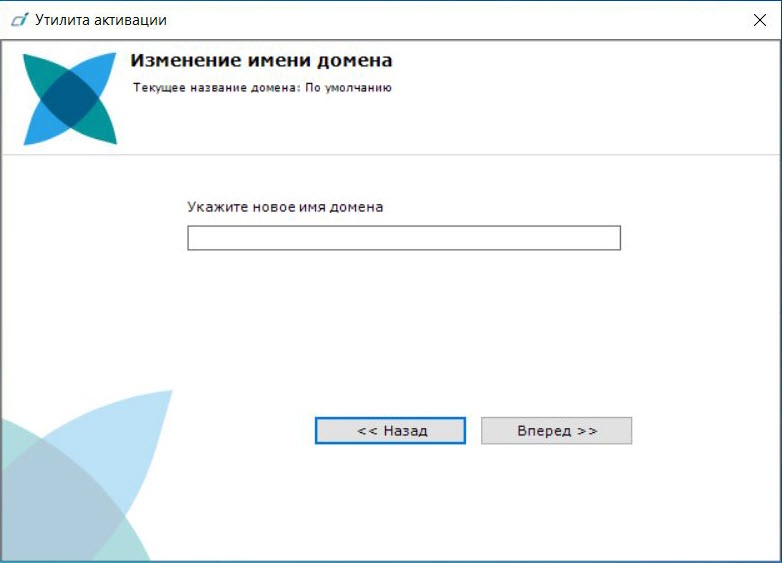Screen dimensions: 782x563
Task: Click the top-right light blue logo petal
Action: click(97, 70)
